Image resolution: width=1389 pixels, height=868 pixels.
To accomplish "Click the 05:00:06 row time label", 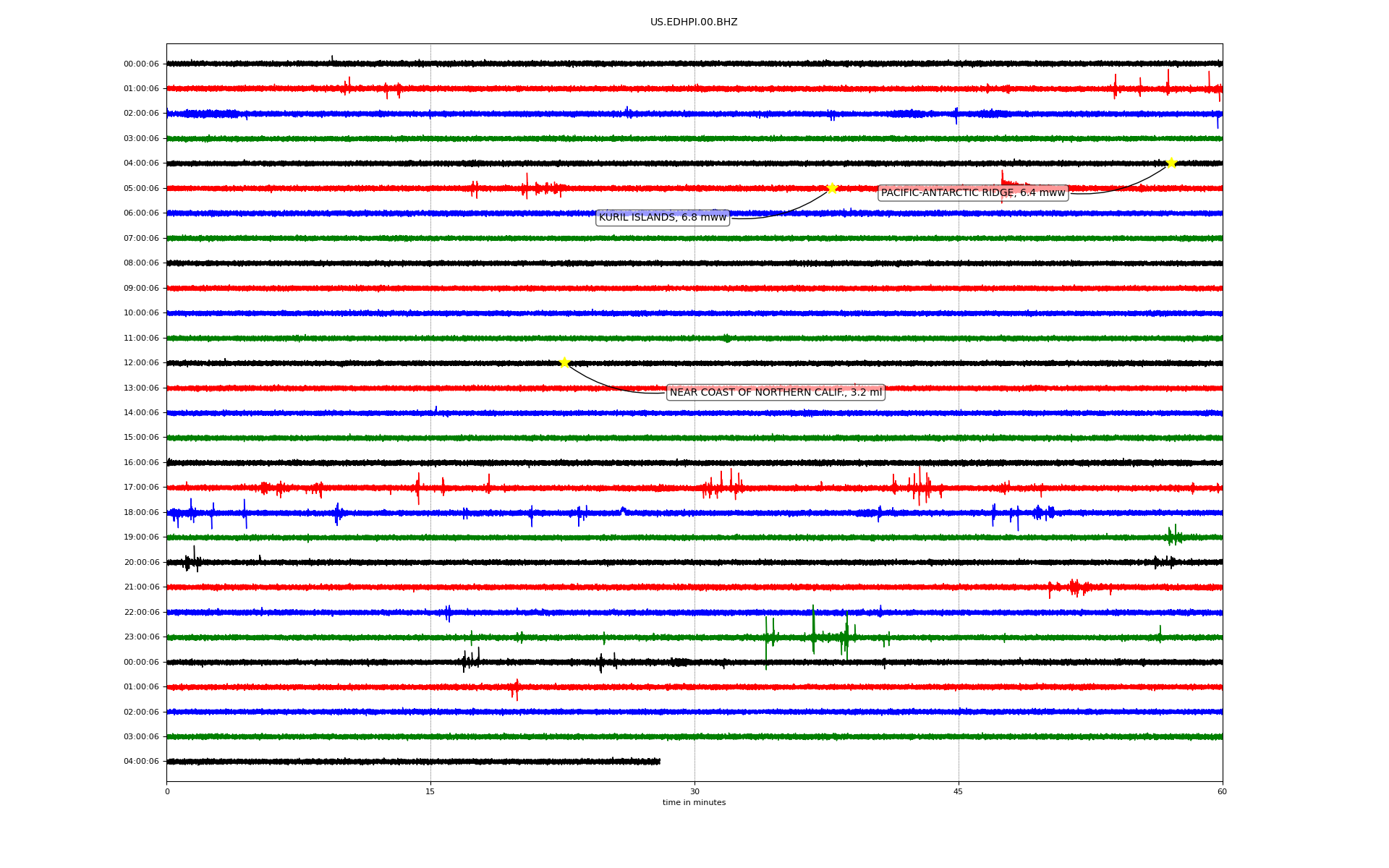I will (x=141, y=188).
